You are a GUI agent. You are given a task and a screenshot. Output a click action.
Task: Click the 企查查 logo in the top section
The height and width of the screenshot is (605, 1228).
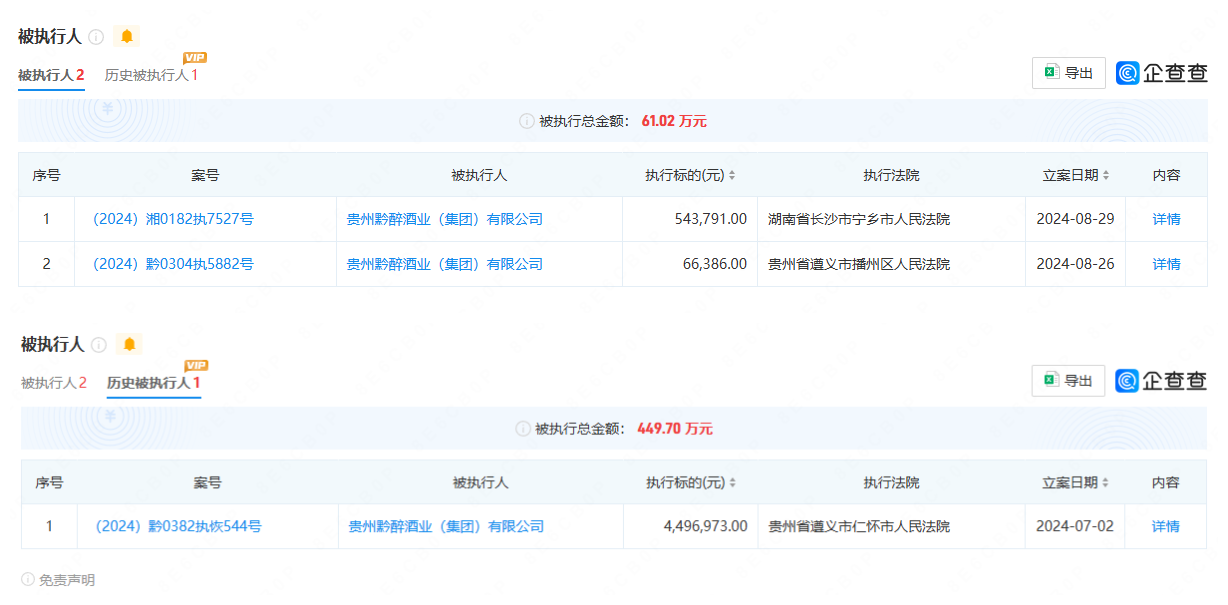pos(1162,73)
